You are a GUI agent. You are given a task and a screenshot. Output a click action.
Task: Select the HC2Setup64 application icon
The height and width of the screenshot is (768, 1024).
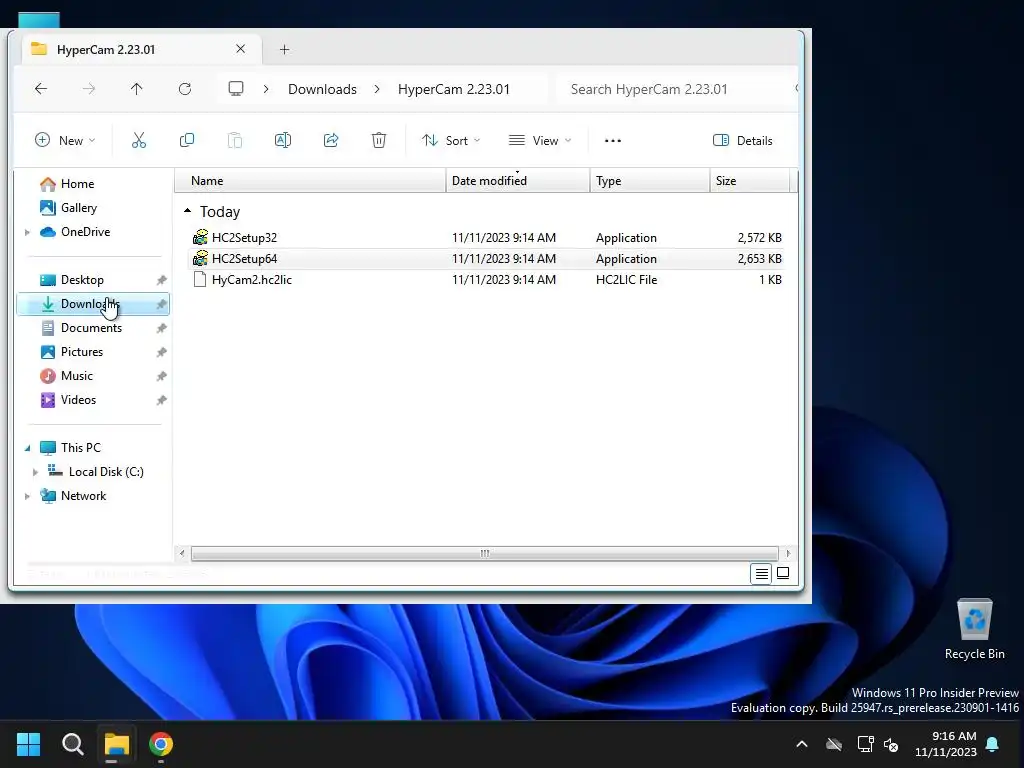[200, 259]
